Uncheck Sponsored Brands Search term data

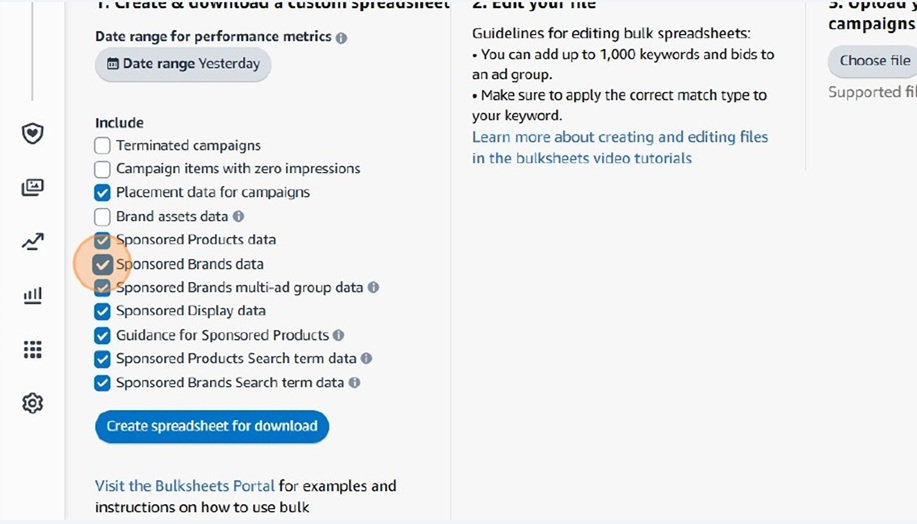click(x=102, y=383)
